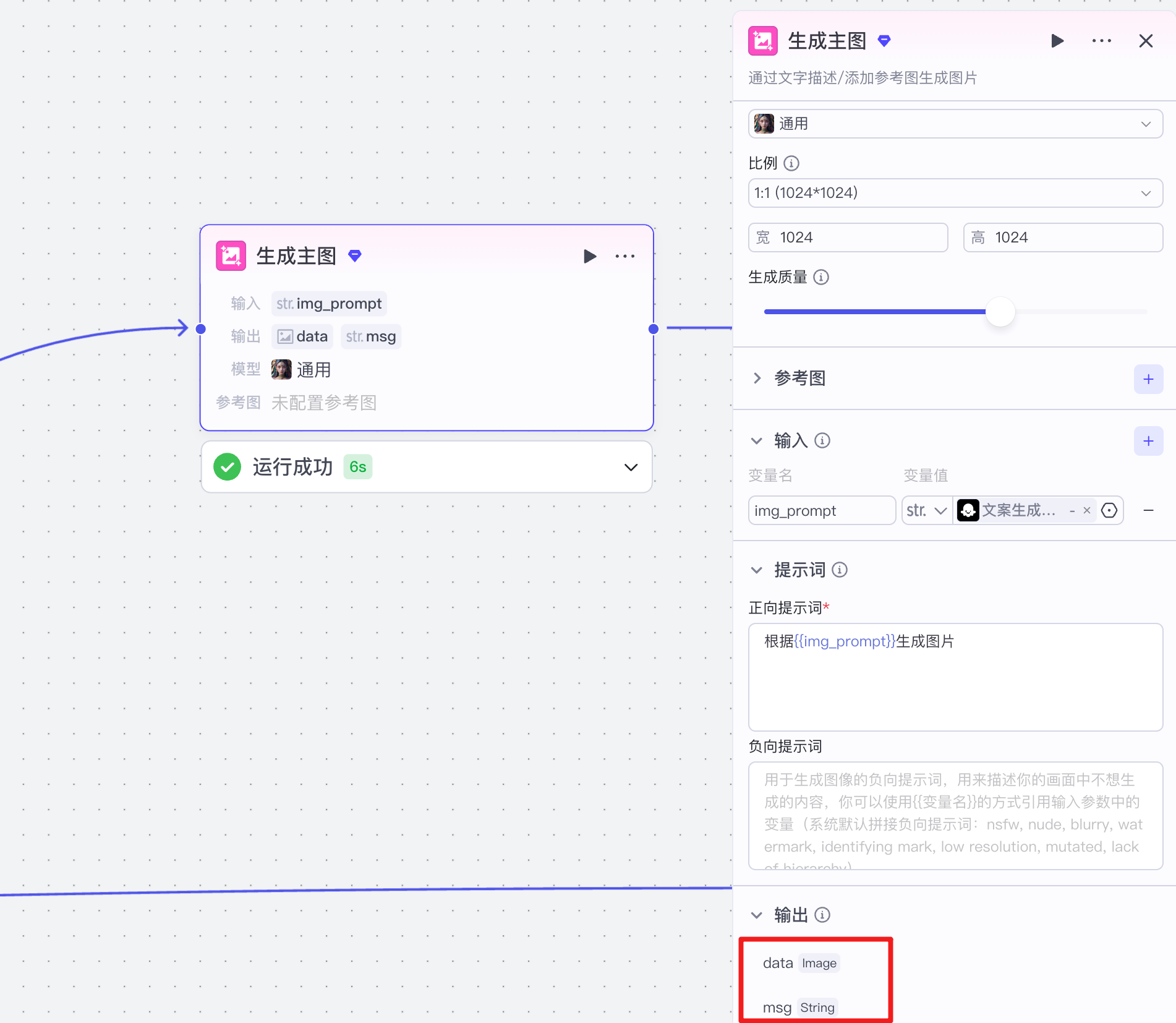The image size is (1176, 1023).
Task: Click the 变量值 column label
Action: click(x=926, y=475)
